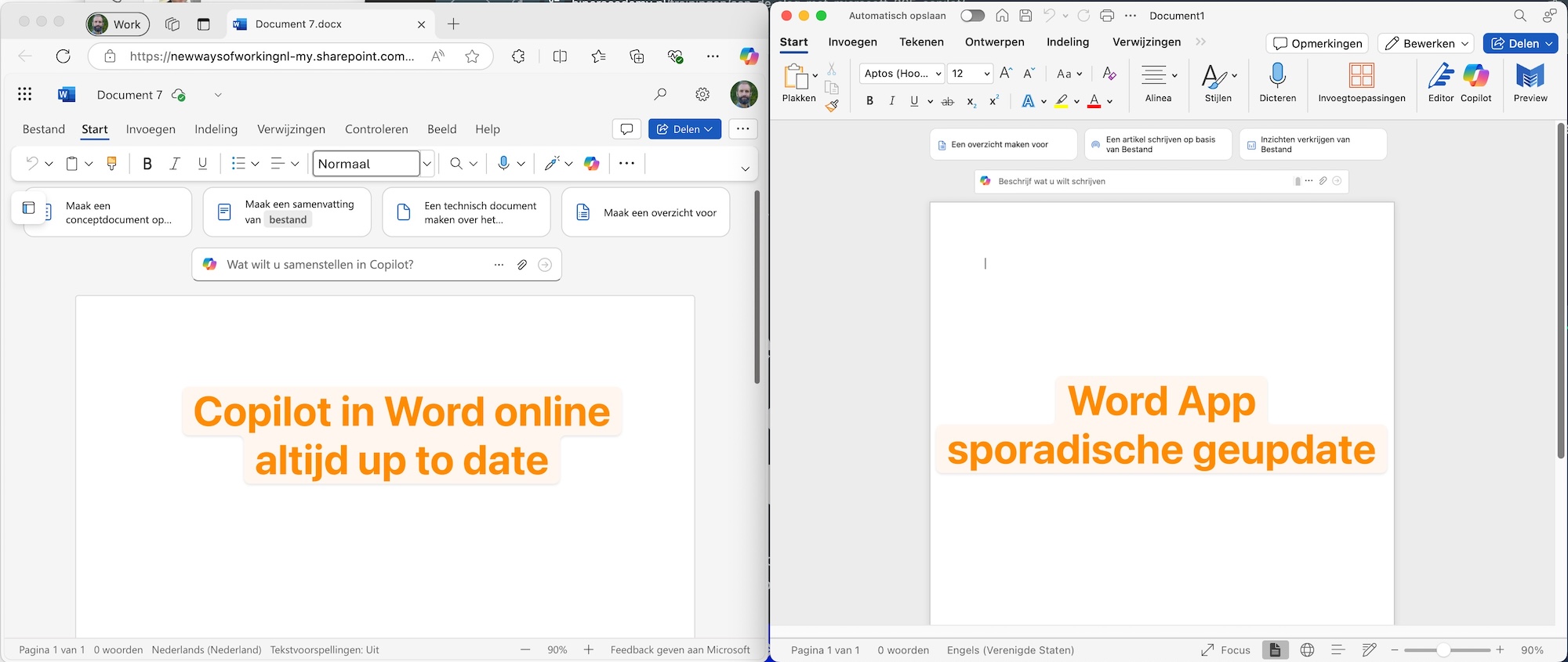1568x662 pixels.
Task: Switch to Controleren tab in Word online
Action: [376, 129]
